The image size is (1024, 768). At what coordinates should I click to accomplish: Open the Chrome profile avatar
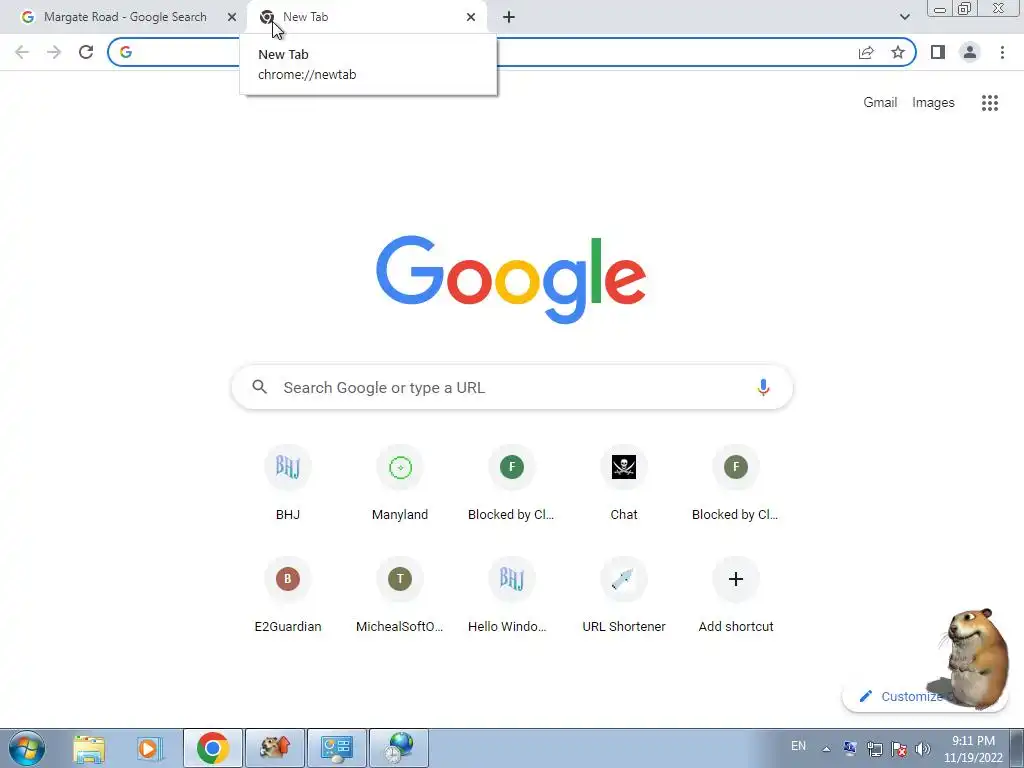(970, 52)
